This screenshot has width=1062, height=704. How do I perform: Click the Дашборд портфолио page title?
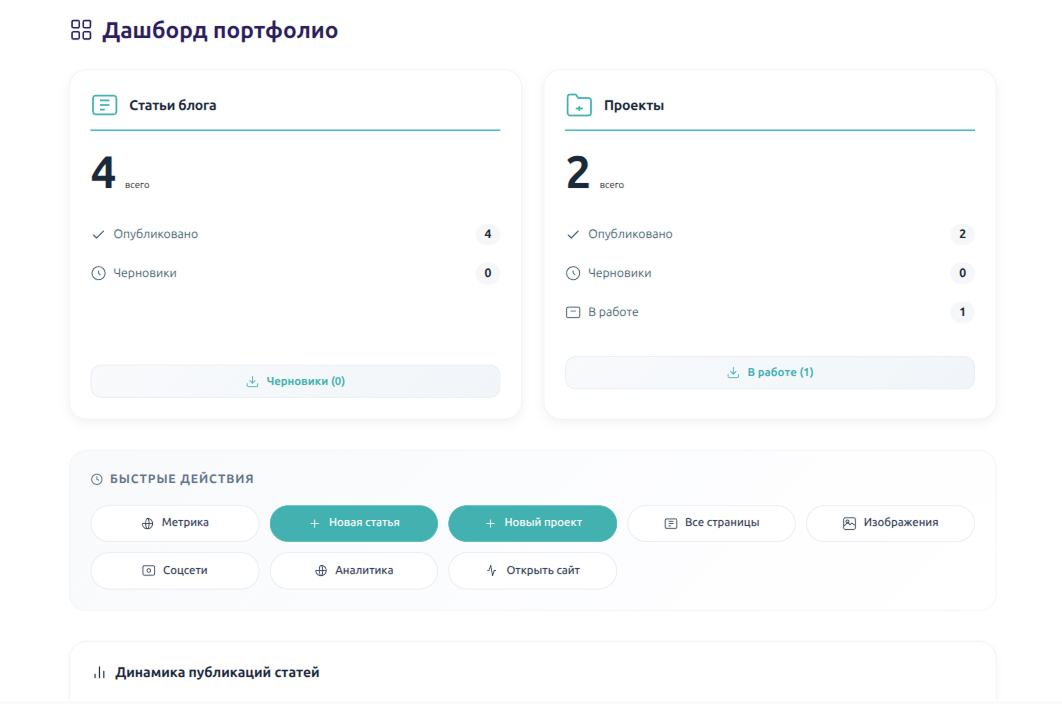click(x=220, y=30)
